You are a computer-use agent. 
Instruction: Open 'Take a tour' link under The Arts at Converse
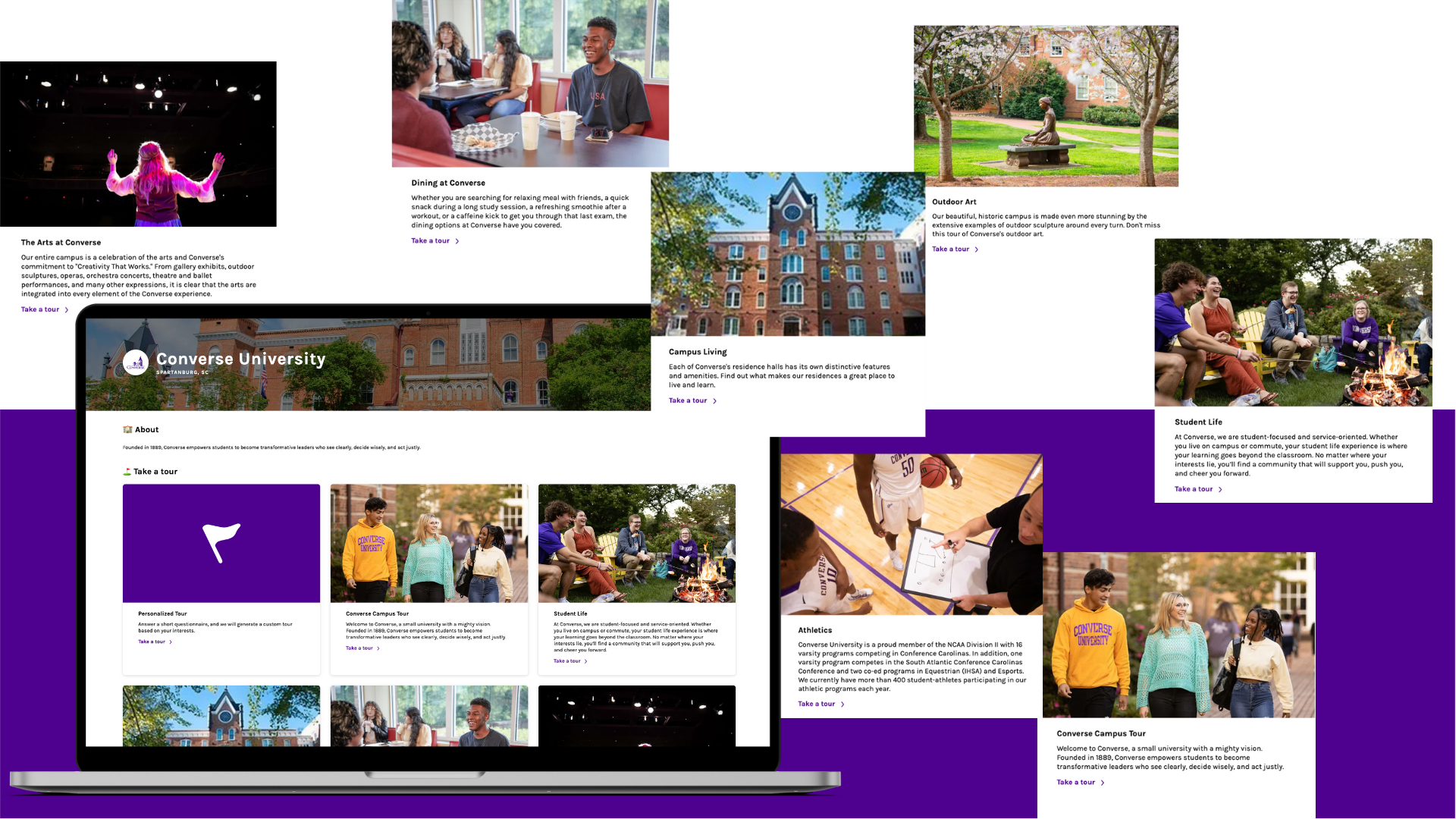coord(40,309)
